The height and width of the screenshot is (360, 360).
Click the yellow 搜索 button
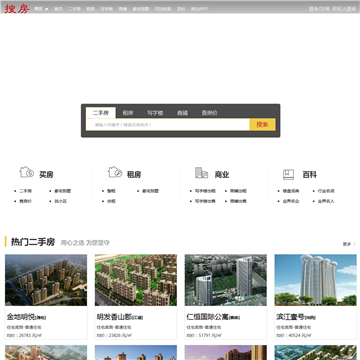click(262, 125)
